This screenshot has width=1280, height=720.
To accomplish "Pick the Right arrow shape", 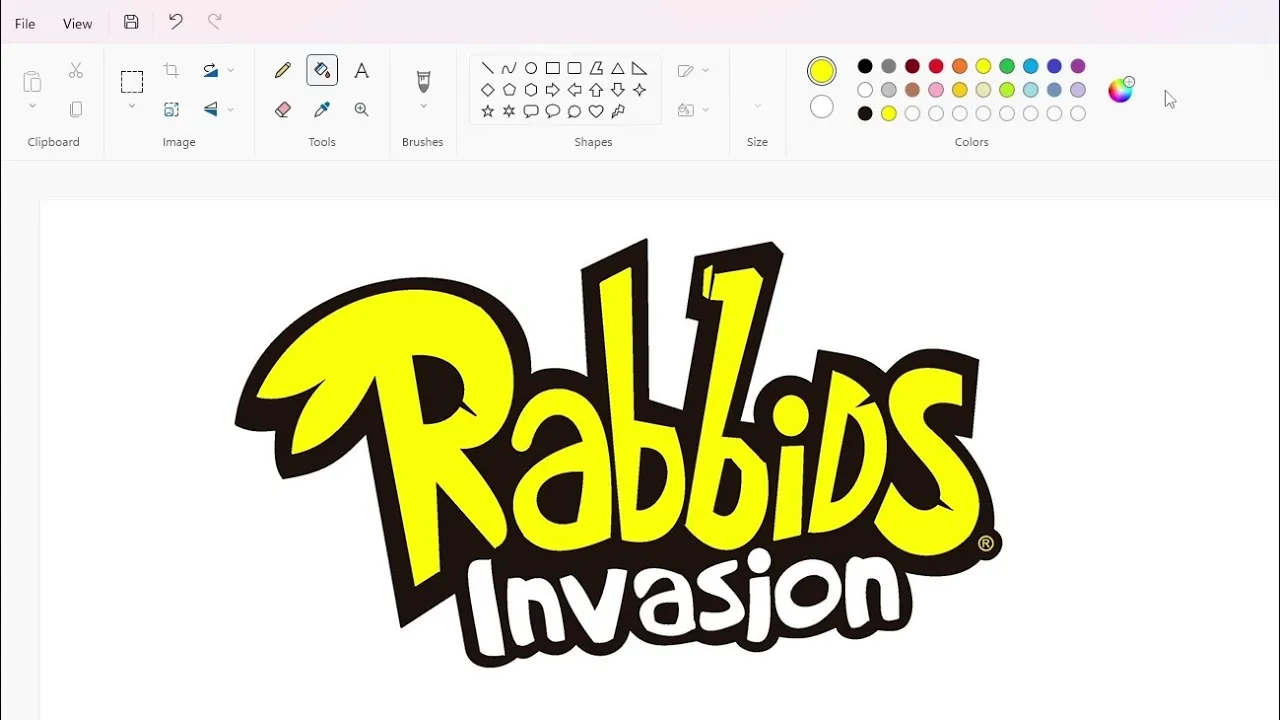I will pyautogui.click(x=553, y=90).
